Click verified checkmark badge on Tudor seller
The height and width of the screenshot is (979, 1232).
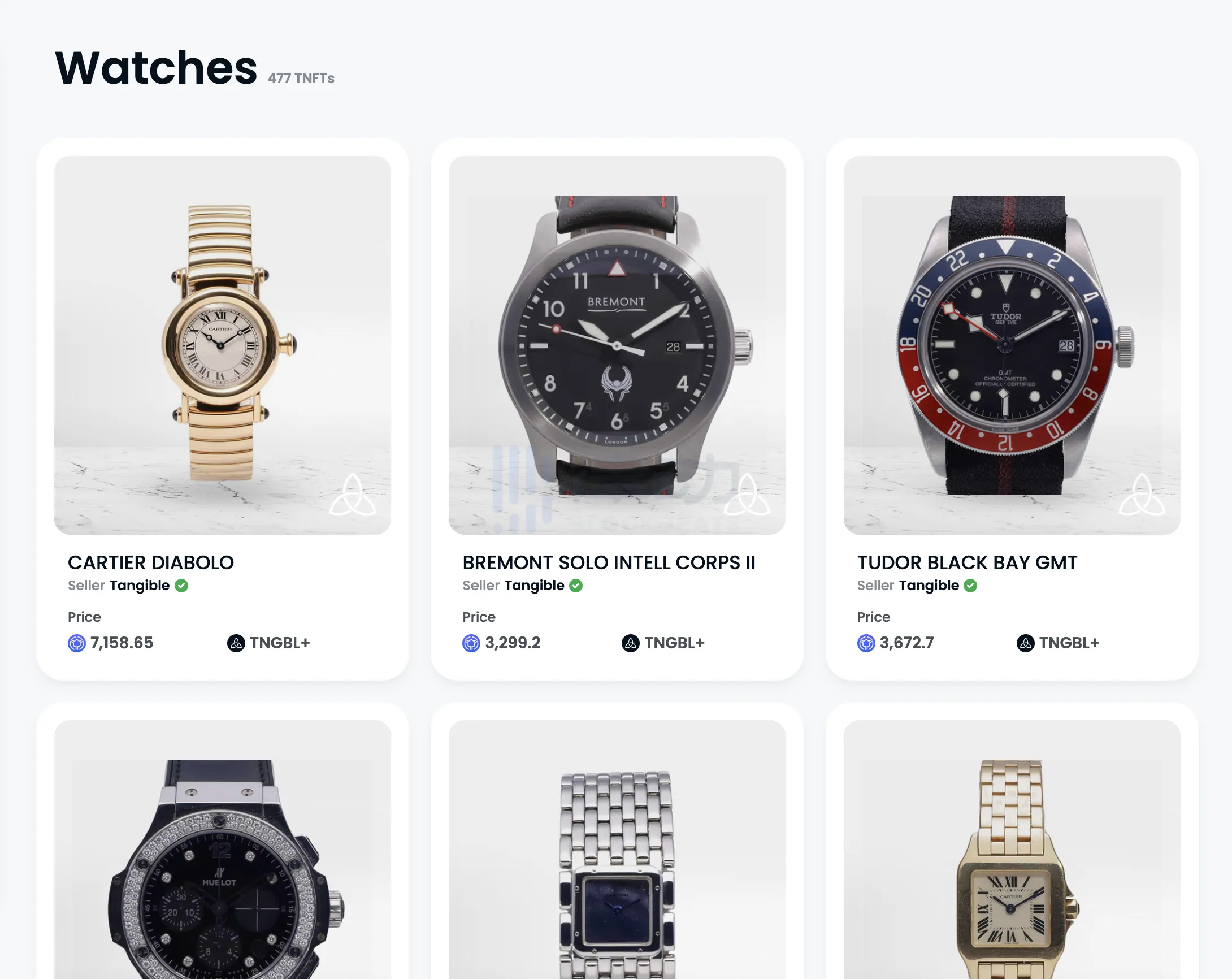click(970, 585)
